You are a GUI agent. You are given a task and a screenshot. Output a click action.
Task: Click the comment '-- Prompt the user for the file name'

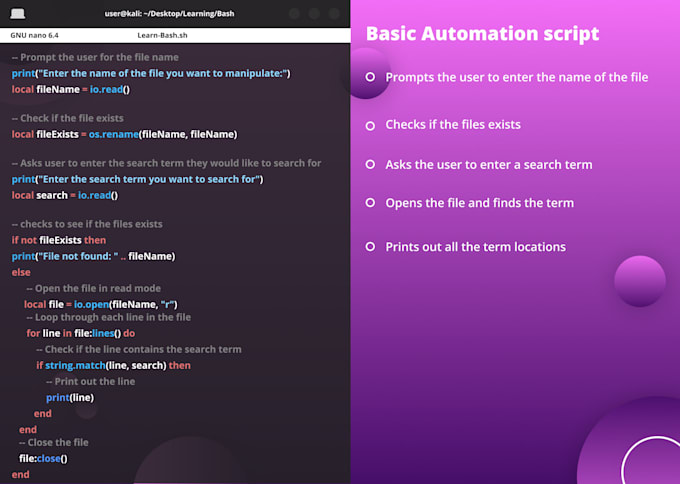click(95, 57)
